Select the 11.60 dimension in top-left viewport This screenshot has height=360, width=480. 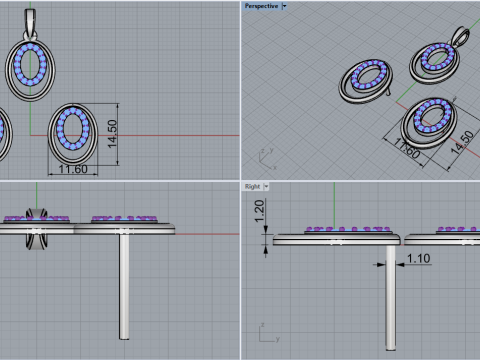[x=73, y=169]
